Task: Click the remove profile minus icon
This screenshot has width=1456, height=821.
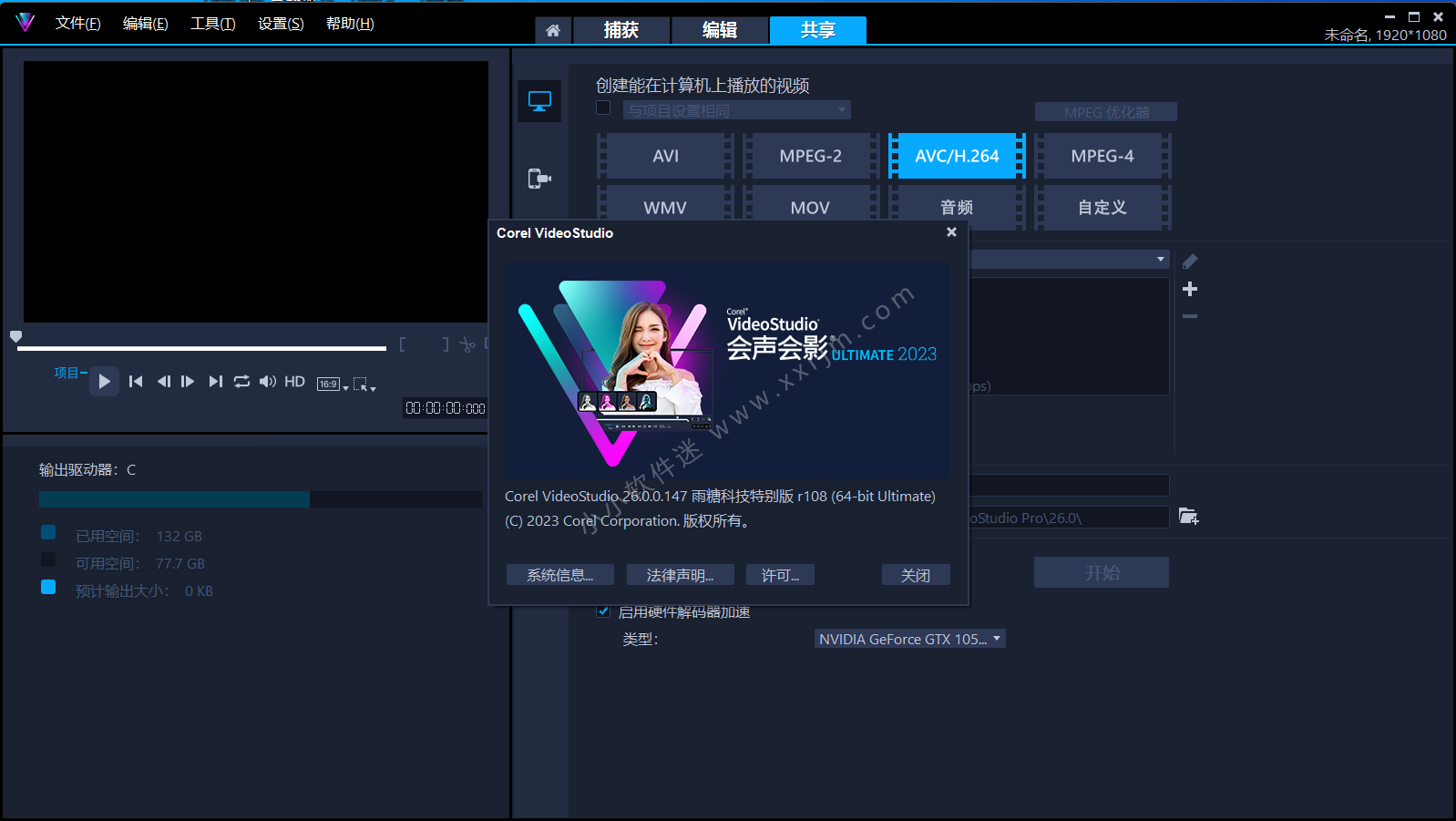Action: (1190, 316)
